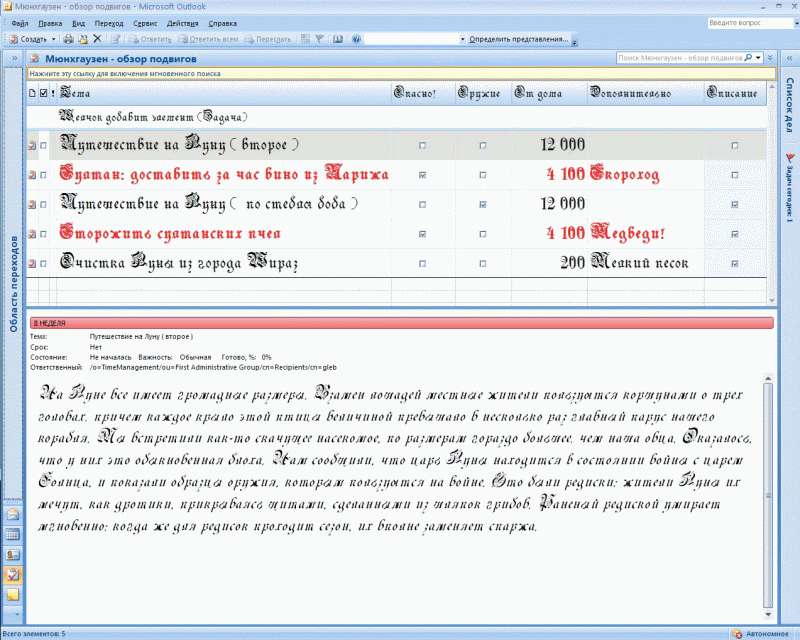Toggle 'Опасно!' checkbox for the Париж wine task
800x640 pixels.
click(422, 175)
